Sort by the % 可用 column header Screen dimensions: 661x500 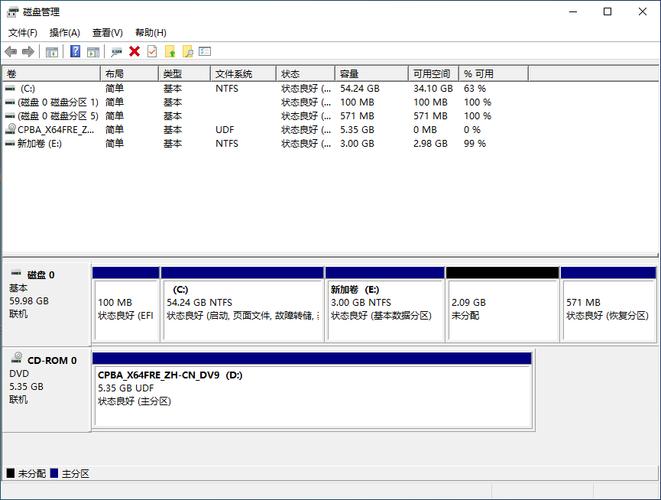[493, 74]
